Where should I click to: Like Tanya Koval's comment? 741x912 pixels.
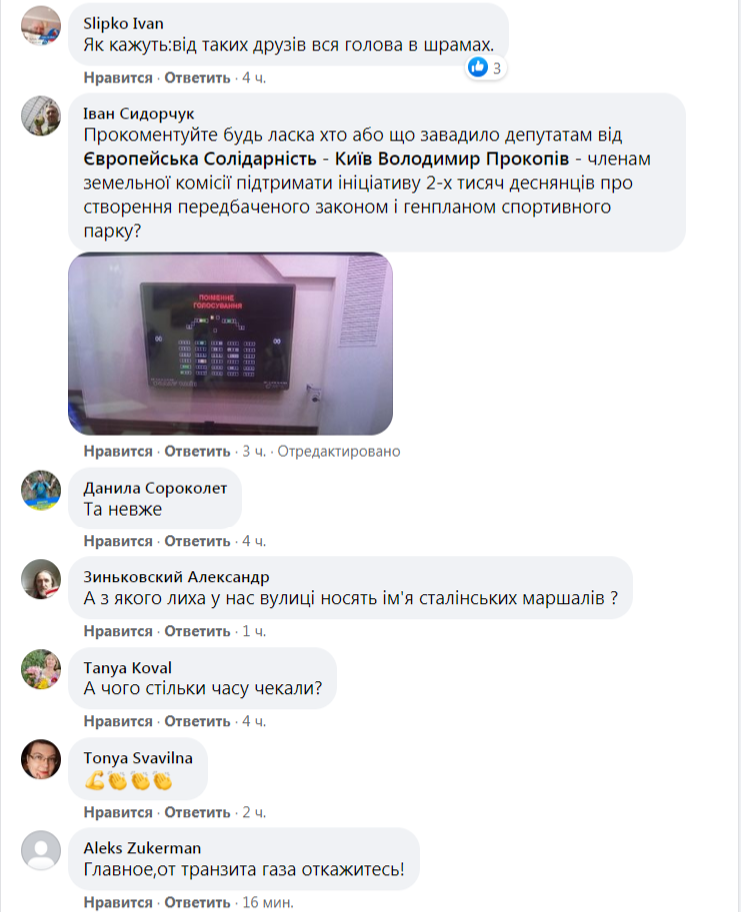click(x=118, y=721)
